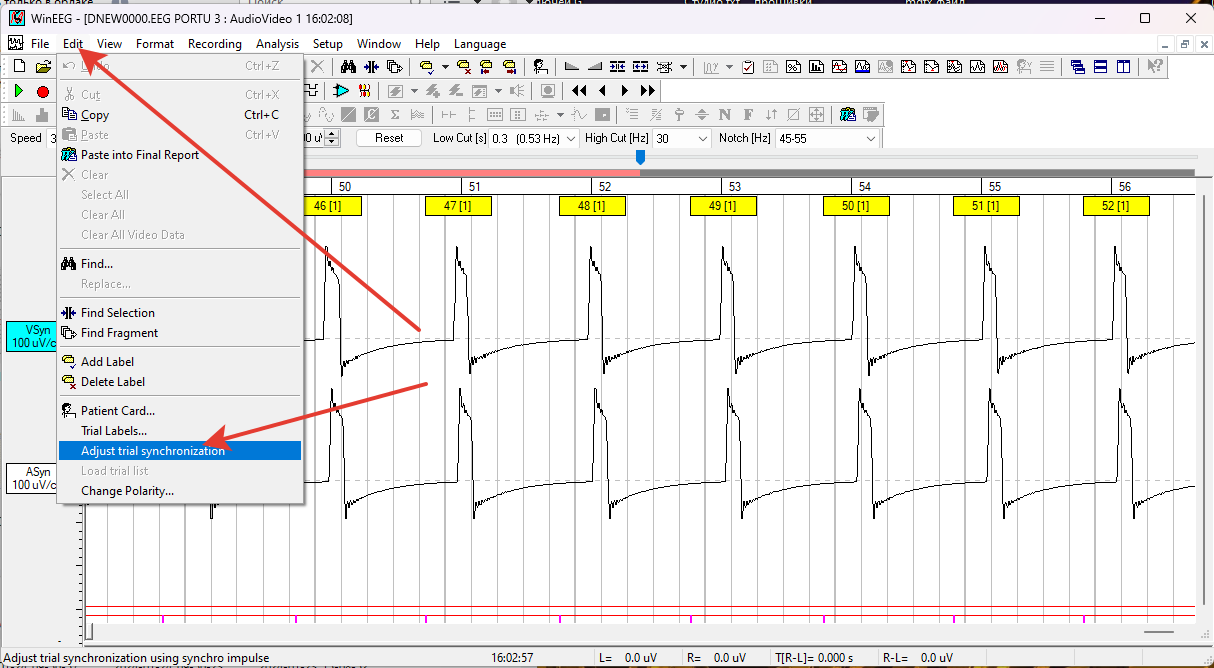The width and height of the screenshot is (1214, 668).
Task: Click the blue time position slider thumb
Action: [x=640, y=157]
